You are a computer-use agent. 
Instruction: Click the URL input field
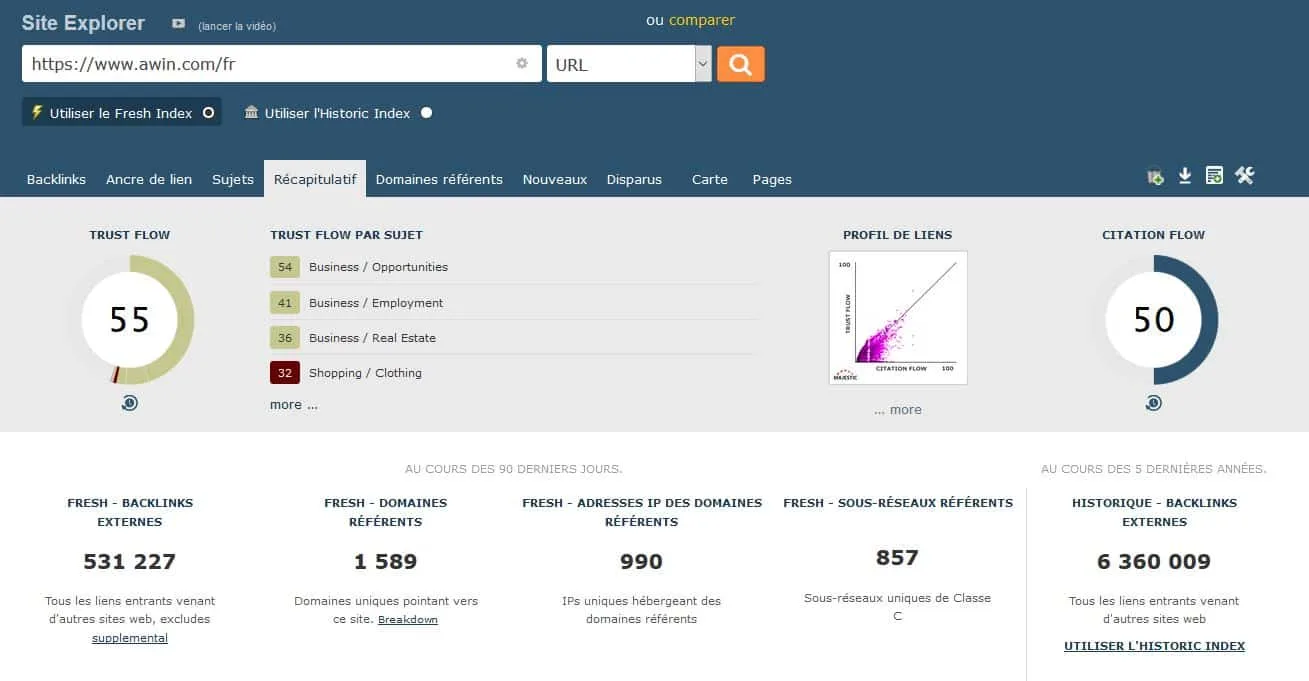[282, 64]
